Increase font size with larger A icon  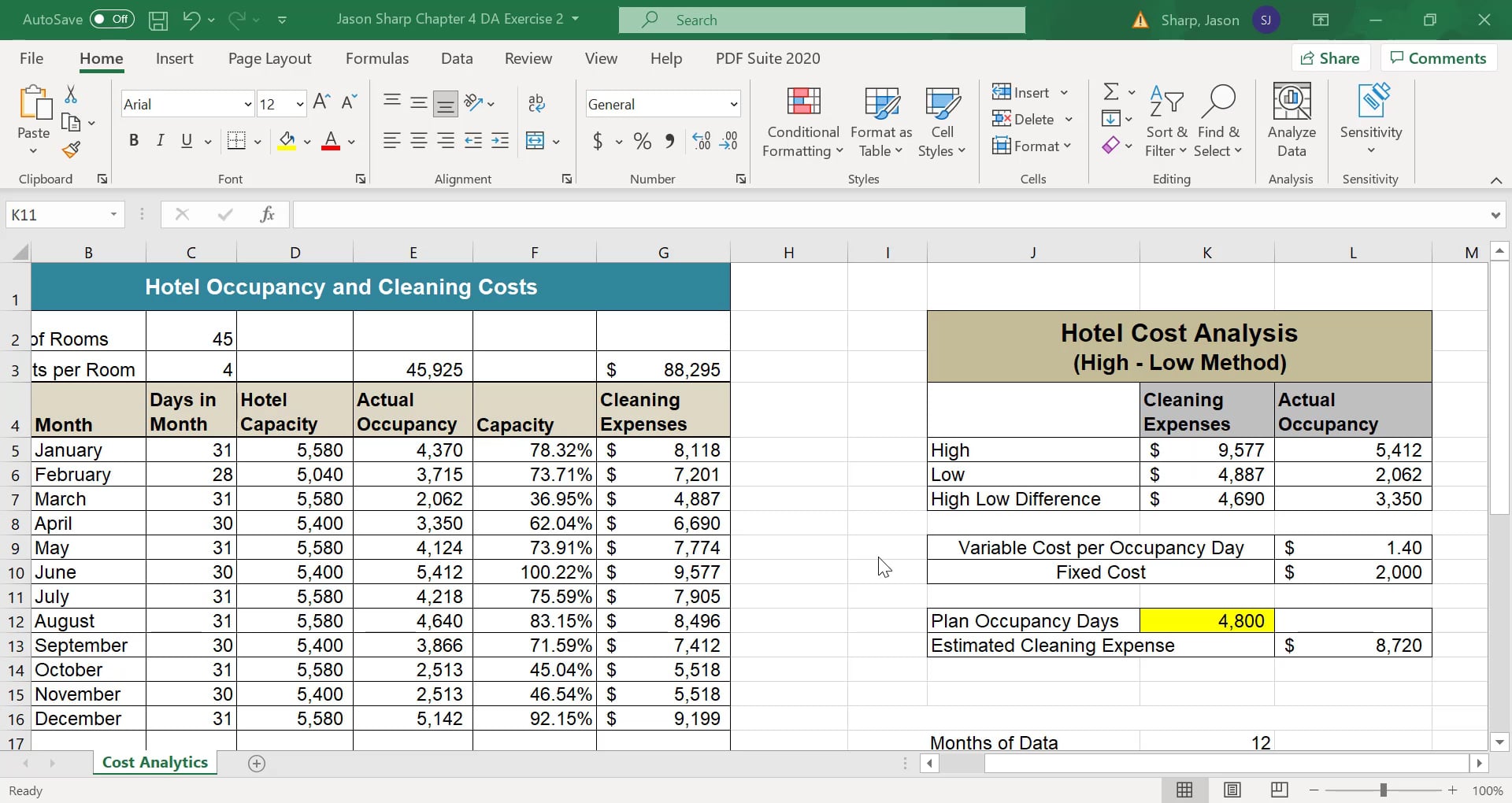[321, 102]
